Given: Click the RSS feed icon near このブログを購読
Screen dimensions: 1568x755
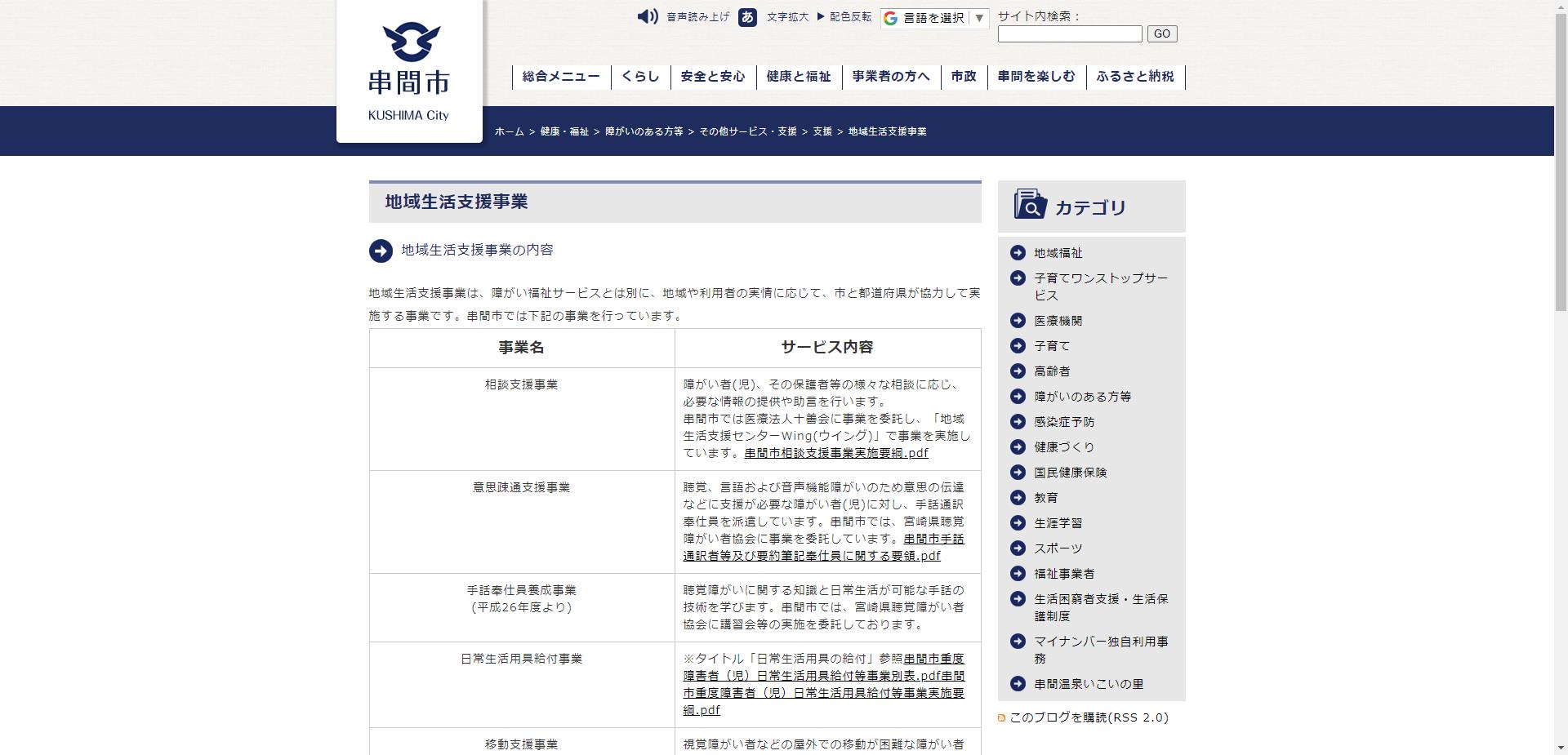Looking at the screenshot, I should pyautogui.click(x=1001, y=717).
